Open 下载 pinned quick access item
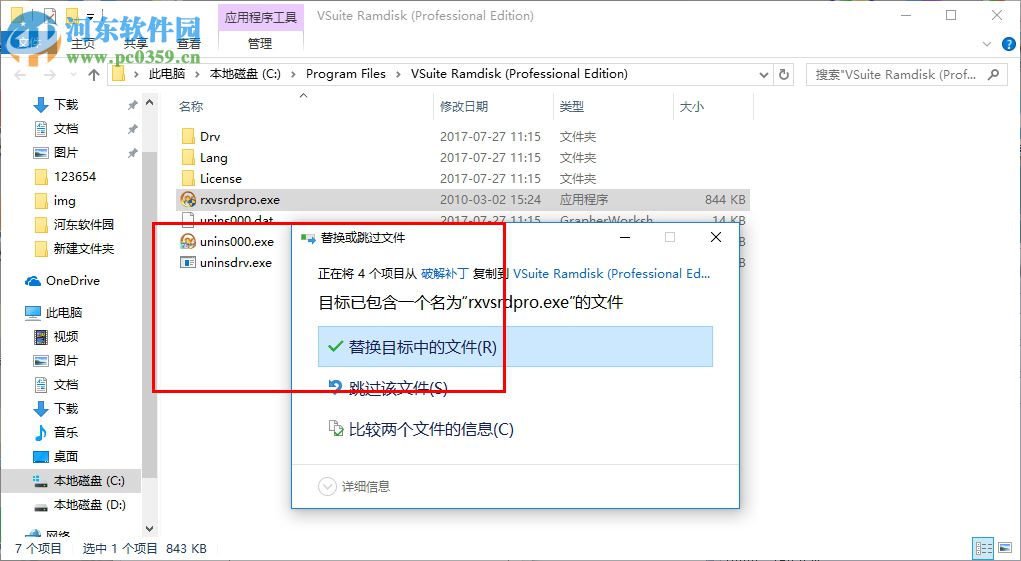This screenshot has height=561, width=1021. click(x=65, y=104)
